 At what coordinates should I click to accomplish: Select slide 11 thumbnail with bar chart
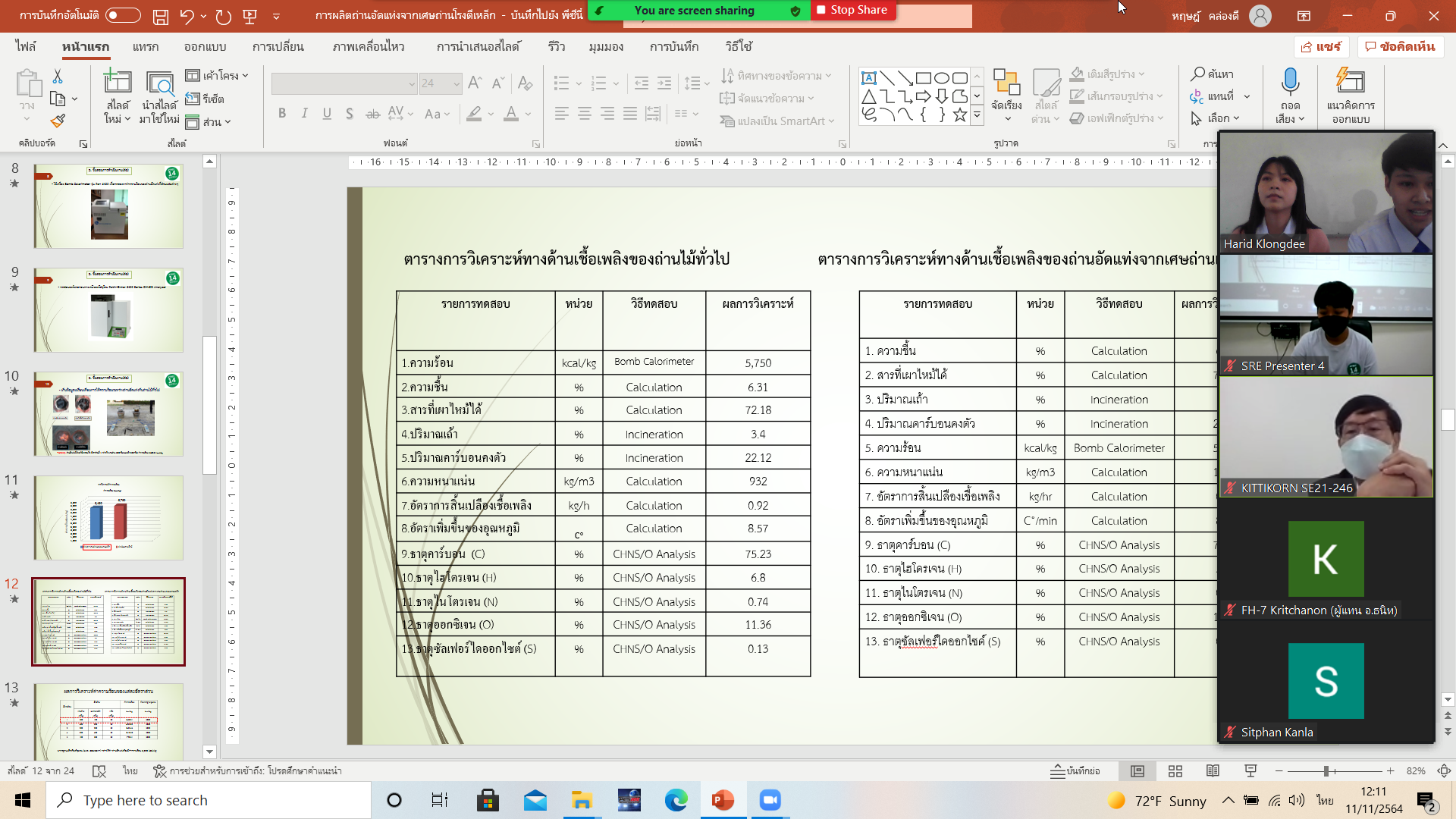click(108, 518)
